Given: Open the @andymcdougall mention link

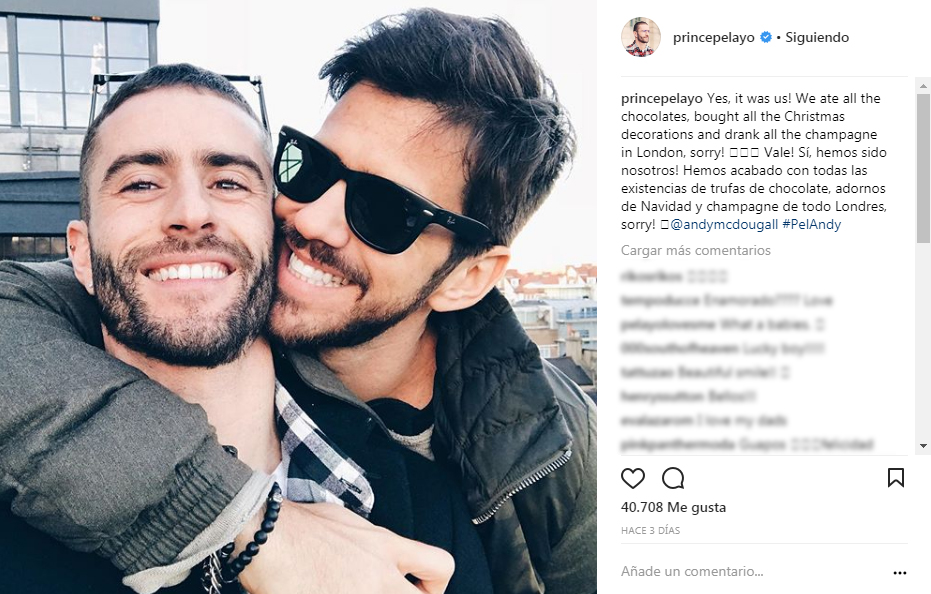Looking at the screenshot, I should pyautogui.click(x=724, y=225).
